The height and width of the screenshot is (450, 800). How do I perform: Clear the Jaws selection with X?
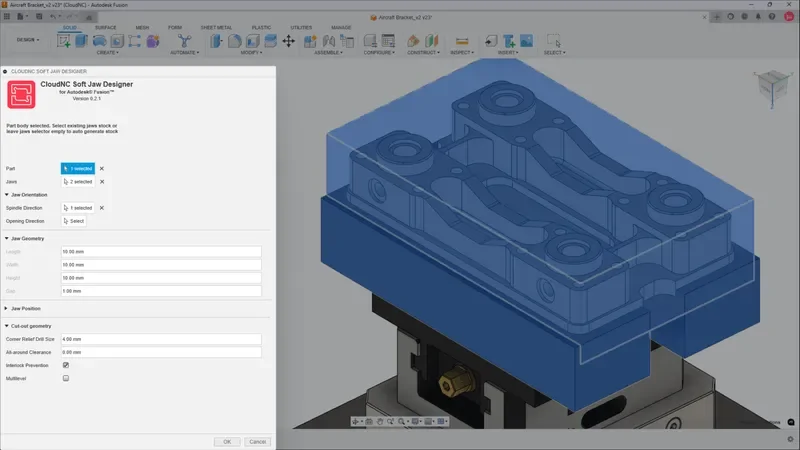(x=102, y=182)
